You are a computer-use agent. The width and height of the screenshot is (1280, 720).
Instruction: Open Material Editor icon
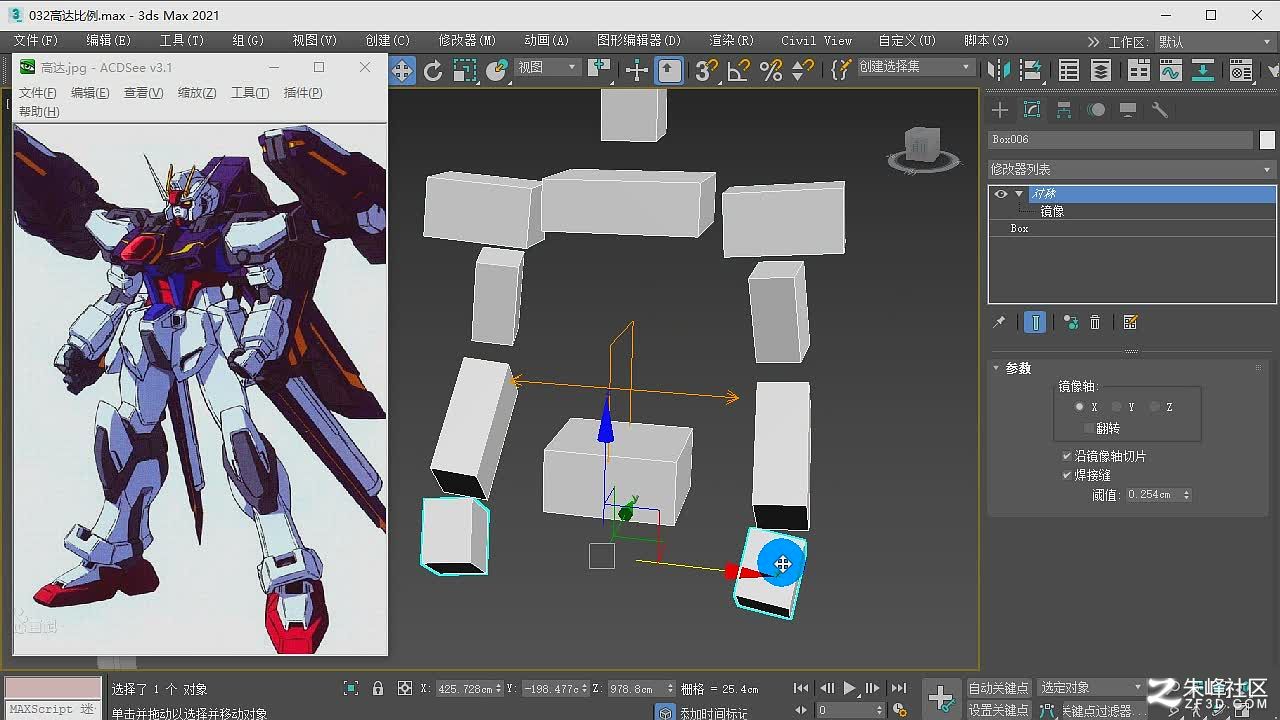point(1241,70)
